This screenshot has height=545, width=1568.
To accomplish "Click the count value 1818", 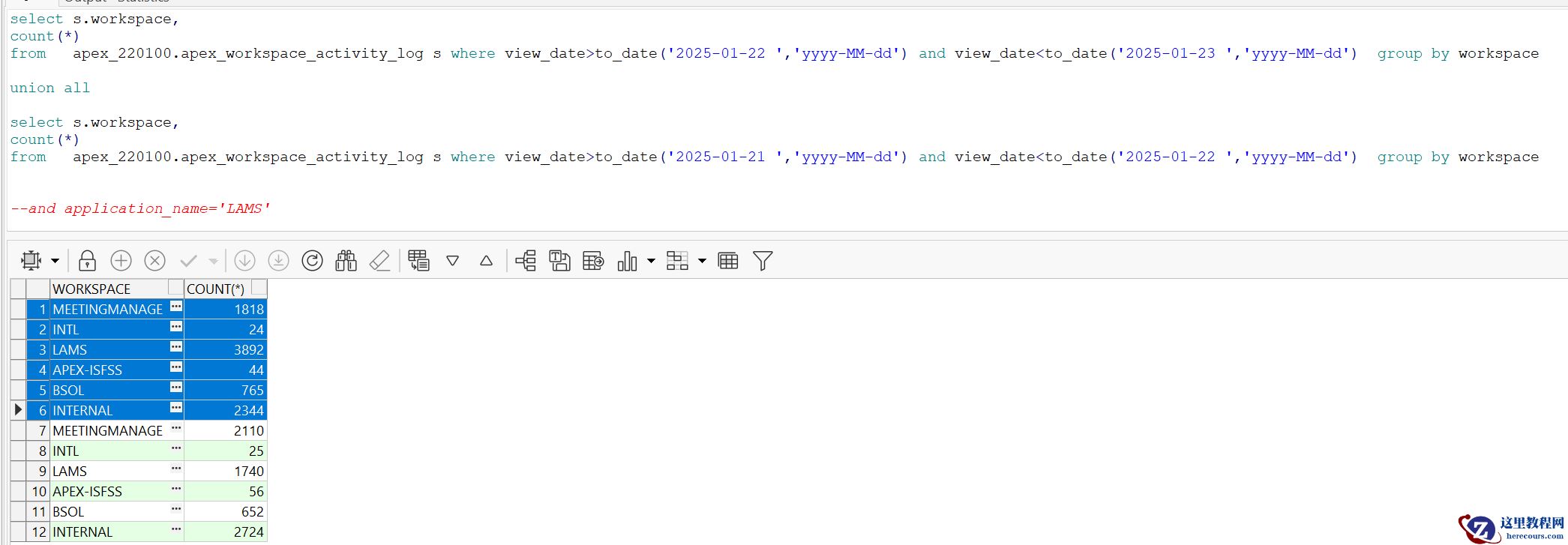I will point(249,309).
